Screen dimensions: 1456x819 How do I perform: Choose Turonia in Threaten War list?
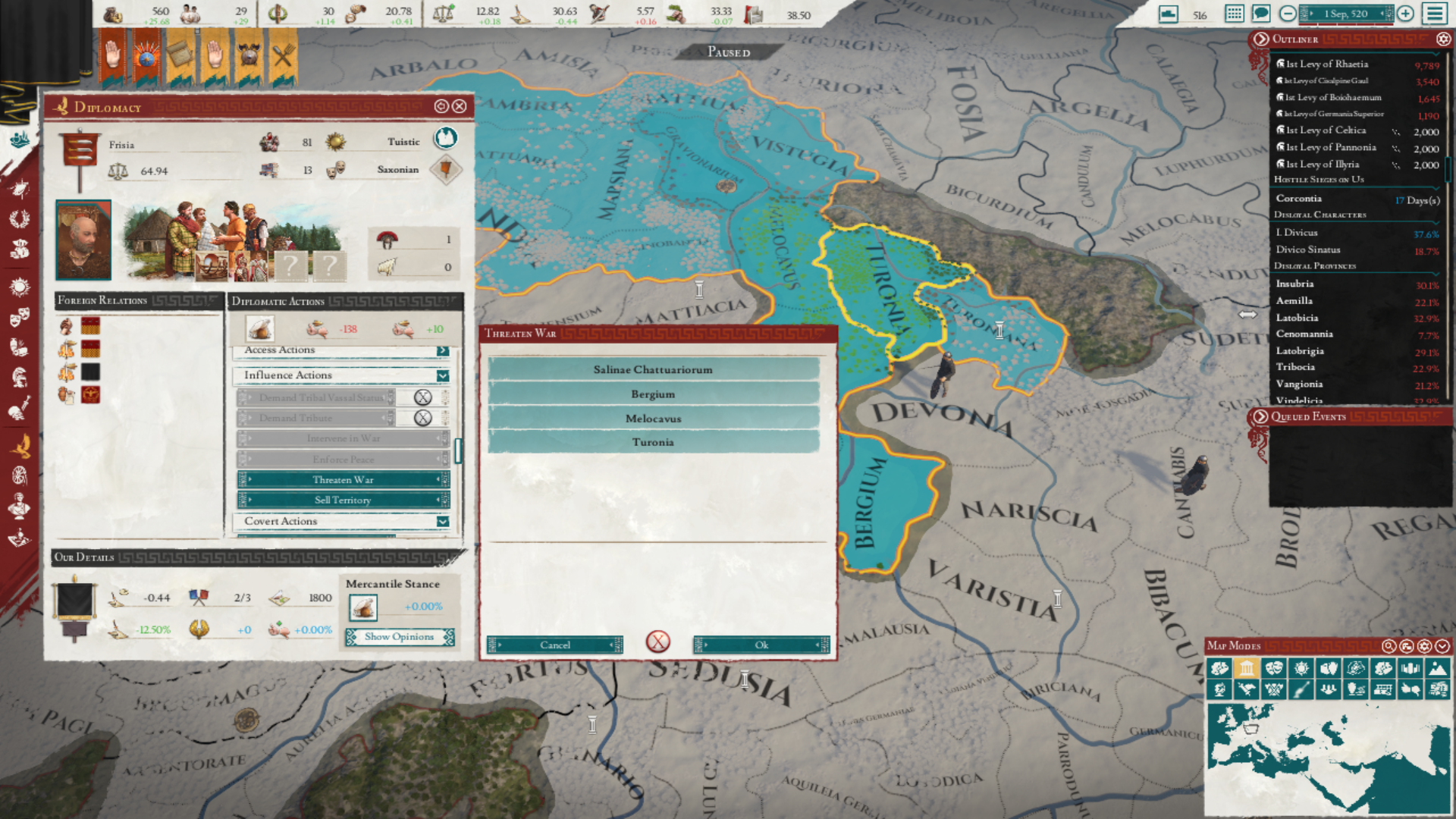pyautogui.click(x=653, y=442)
